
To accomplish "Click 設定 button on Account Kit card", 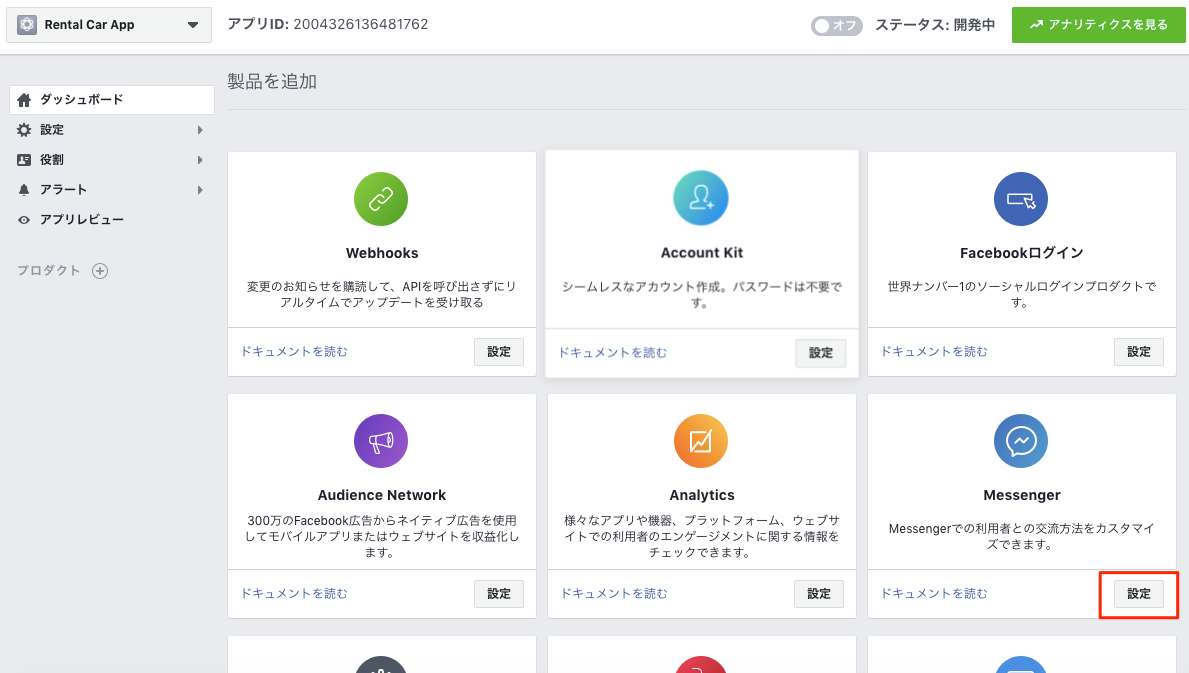I will (x=820, y=353).
